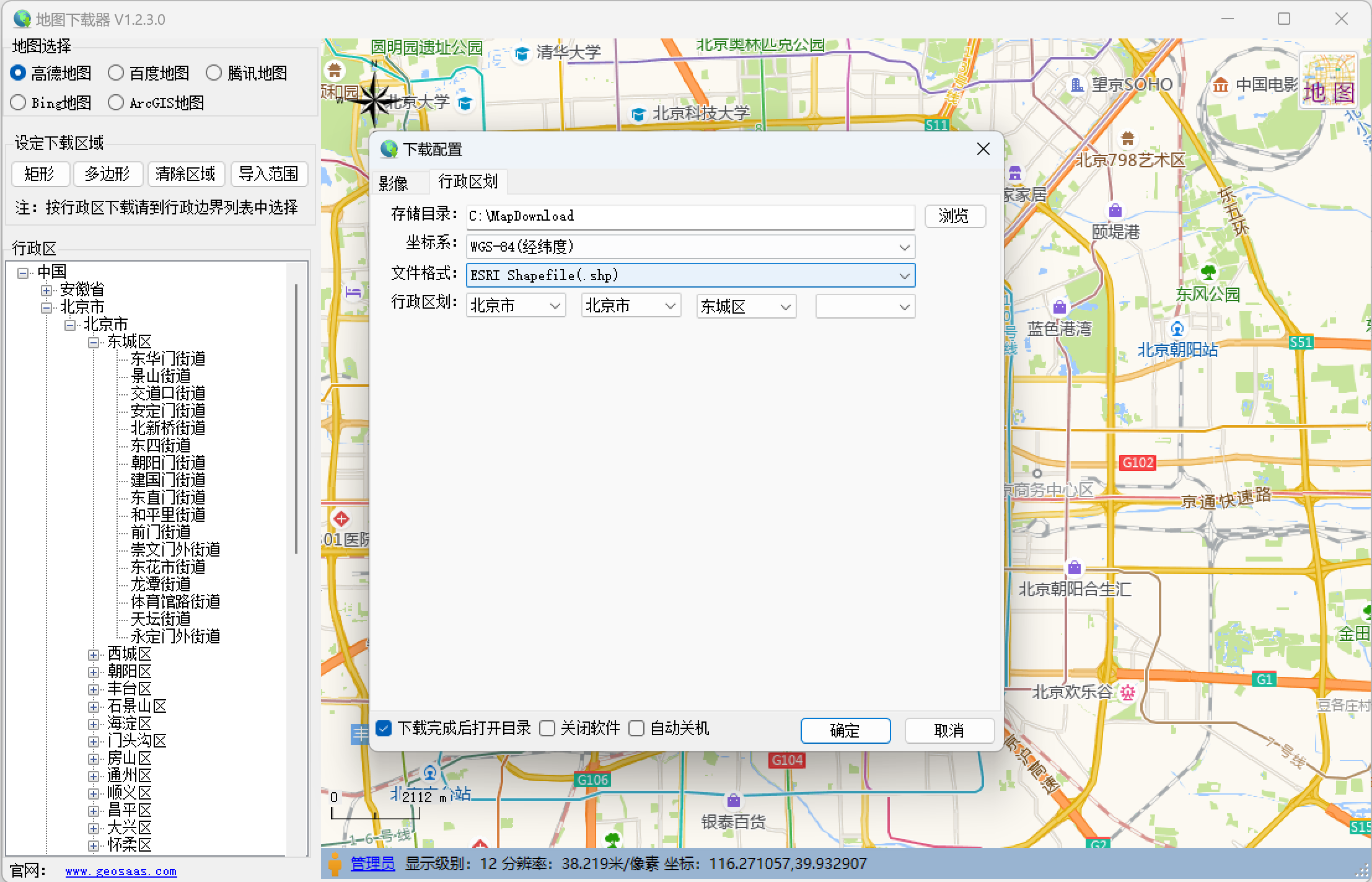1372x882 pixels.
Task: Click the 北京欢乐谷 attraction marker icon
Action: click(x=1128, y=692)
